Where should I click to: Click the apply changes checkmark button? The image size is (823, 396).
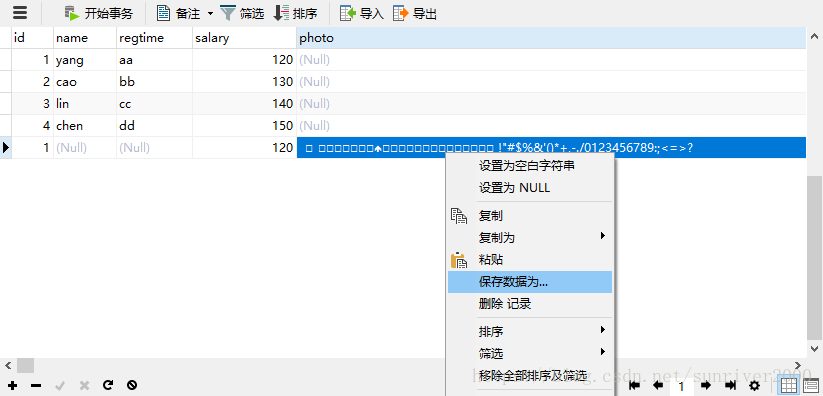(60, 385)
